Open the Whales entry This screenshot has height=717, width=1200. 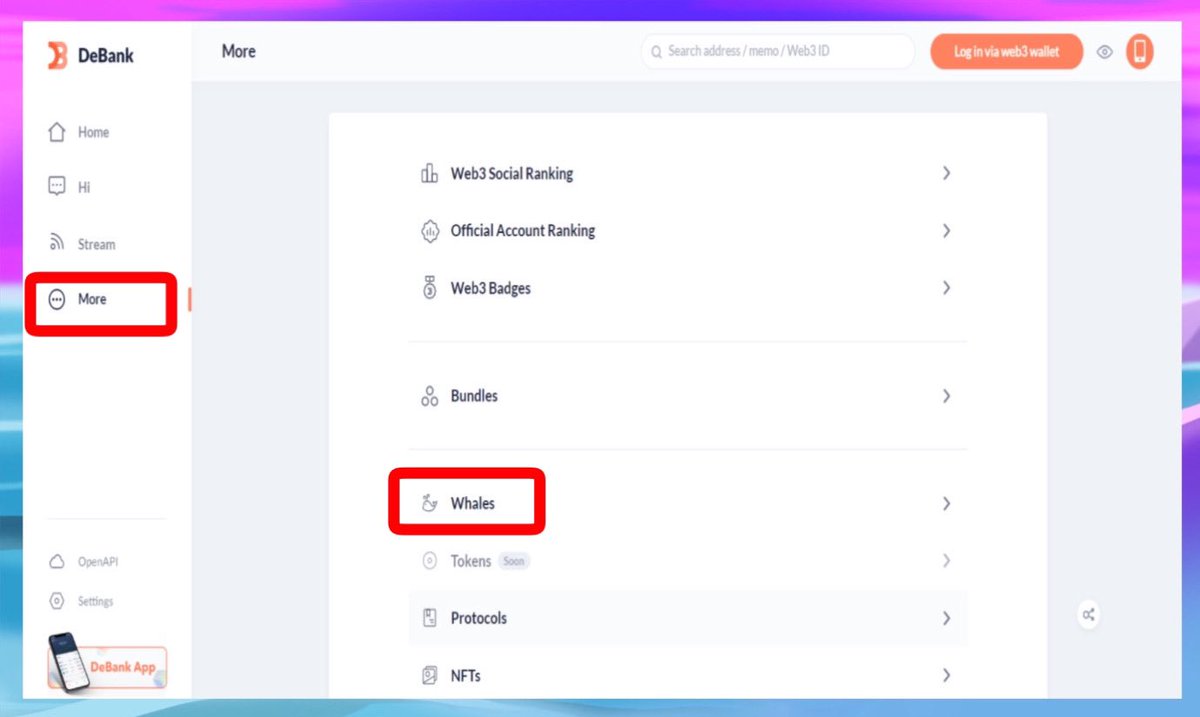[688, 503]
